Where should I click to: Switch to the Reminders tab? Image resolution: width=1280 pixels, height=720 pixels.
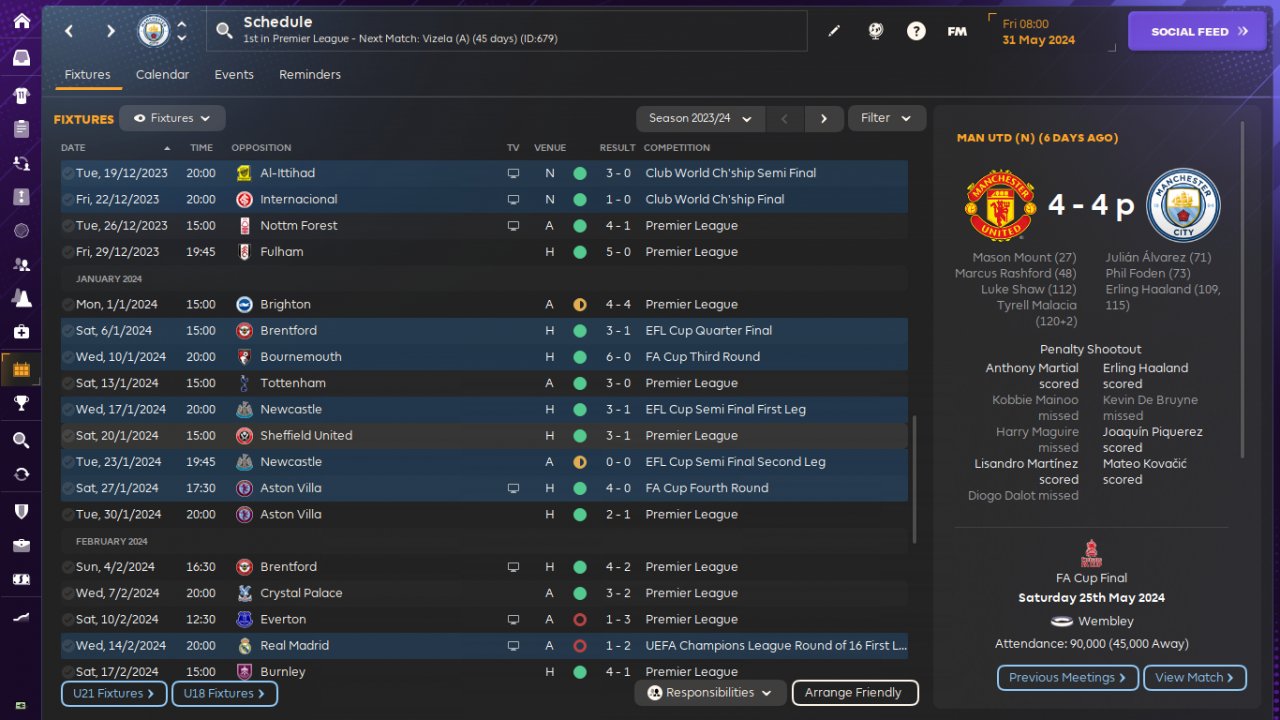coord(310,75)
